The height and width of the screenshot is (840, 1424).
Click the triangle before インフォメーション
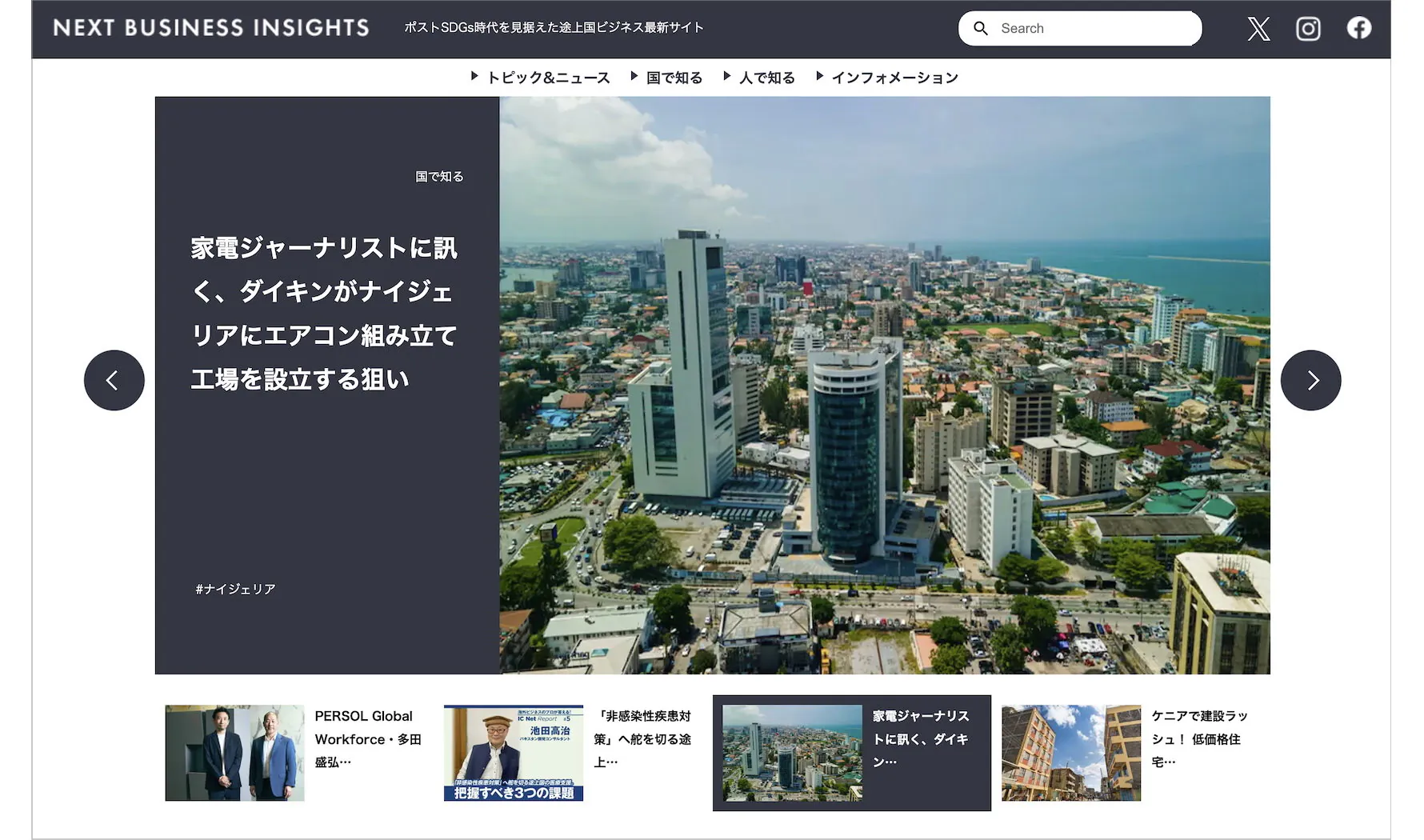coord(820,76)
